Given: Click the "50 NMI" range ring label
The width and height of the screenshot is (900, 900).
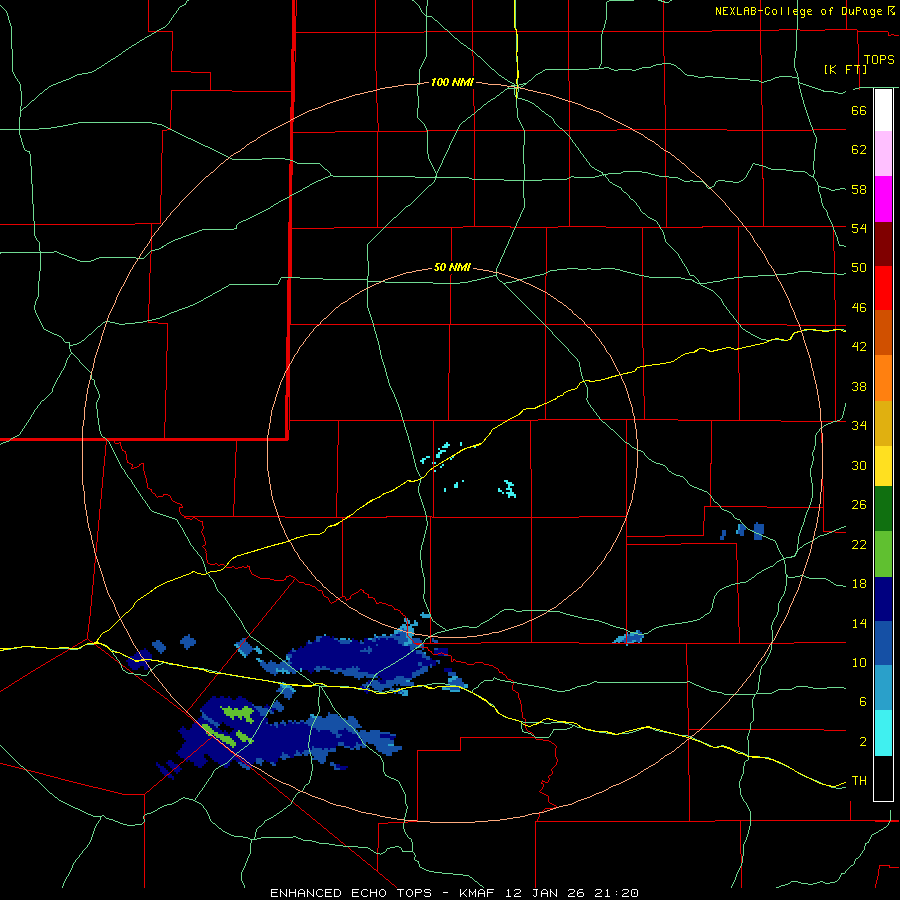Looking at the screenshot, I should pos(452,267).
